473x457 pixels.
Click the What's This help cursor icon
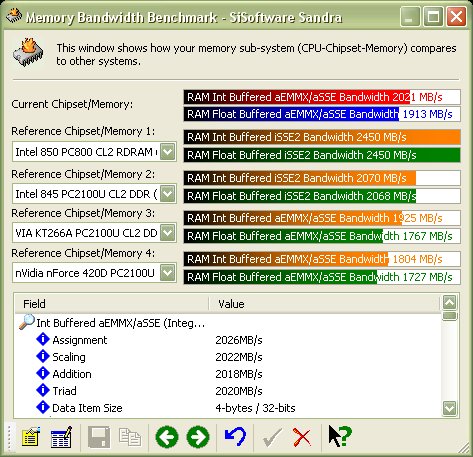click(340, 436)
